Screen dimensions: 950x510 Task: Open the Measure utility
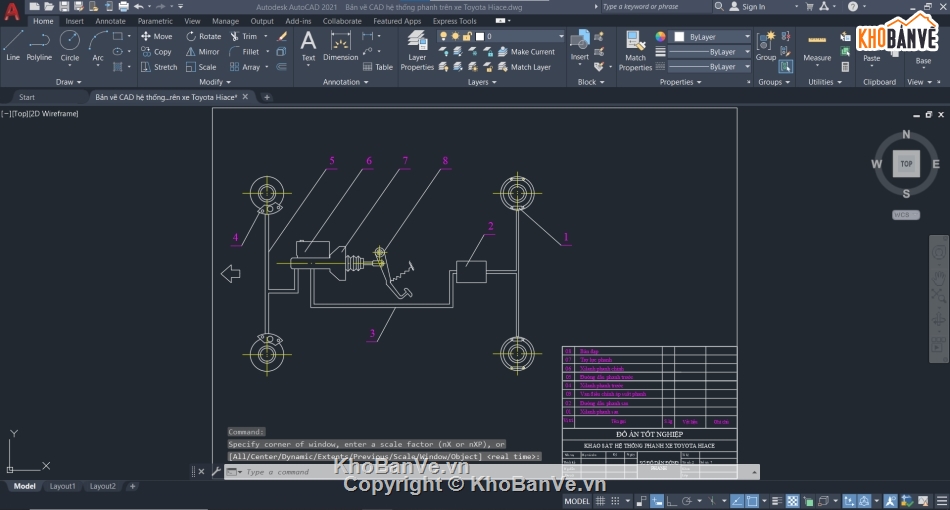[817, 46]
